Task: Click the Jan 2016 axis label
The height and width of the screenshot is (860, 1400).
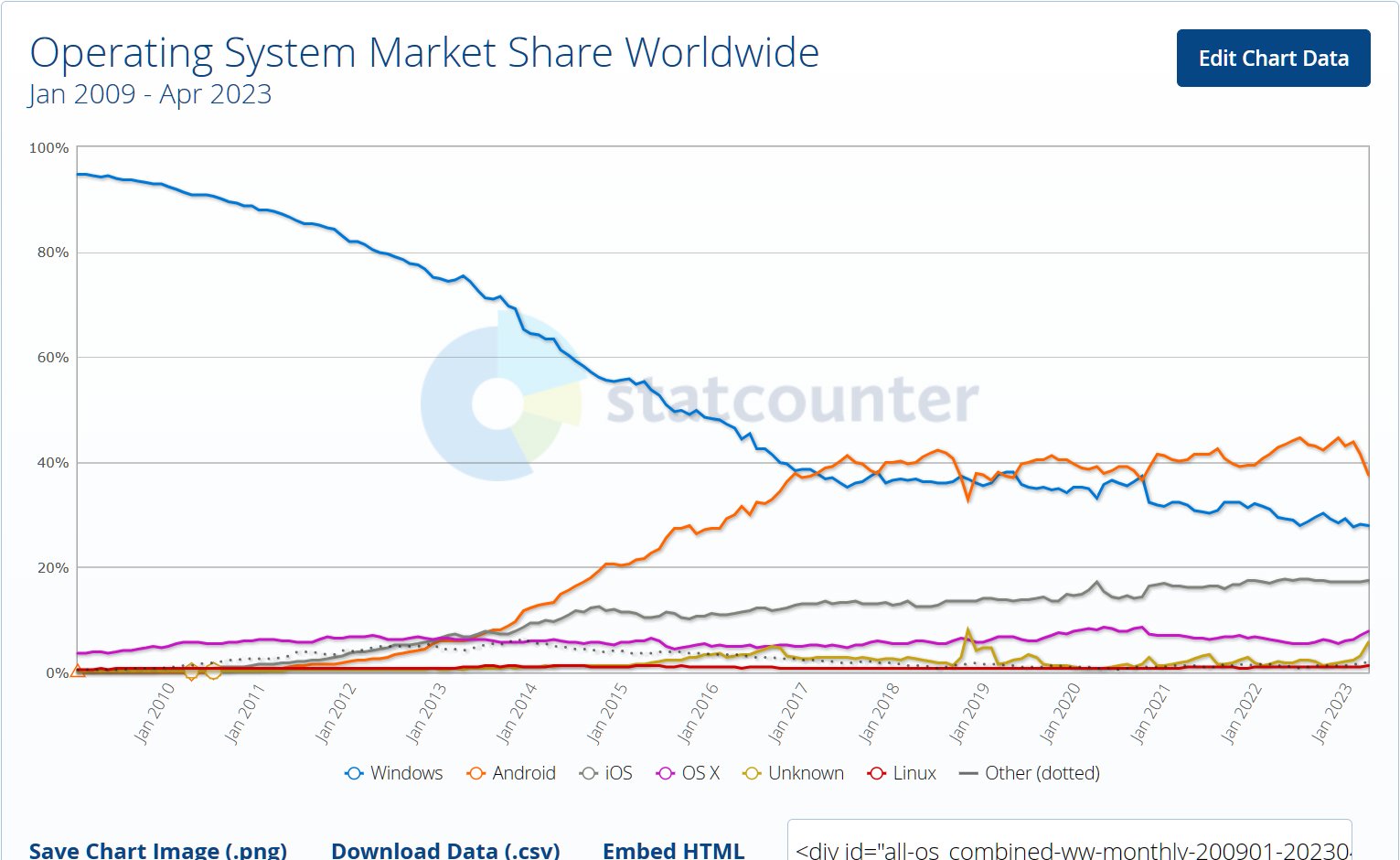Action: (x=698, y=712)
